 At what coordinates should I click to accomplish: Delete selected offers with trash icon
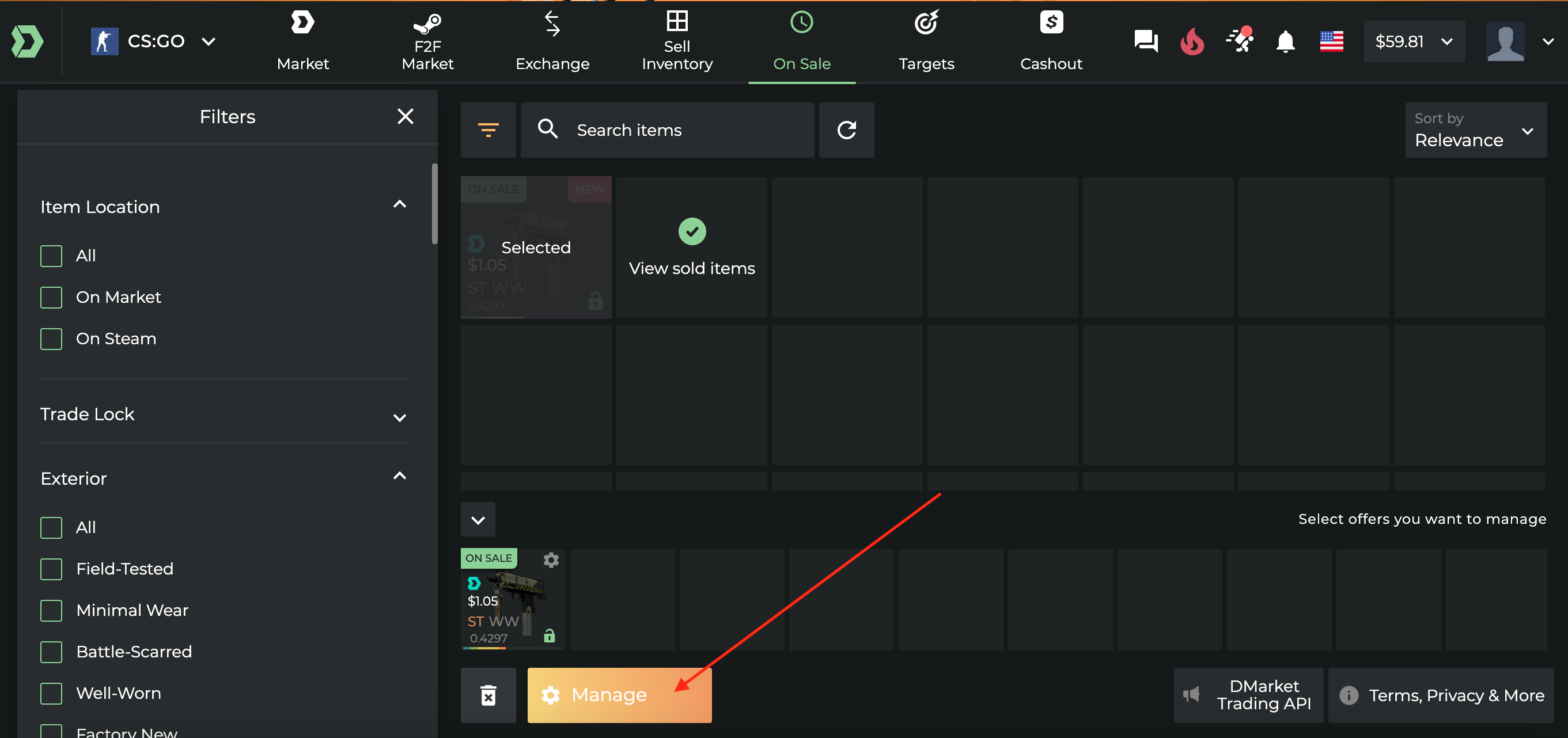point(488,695)
